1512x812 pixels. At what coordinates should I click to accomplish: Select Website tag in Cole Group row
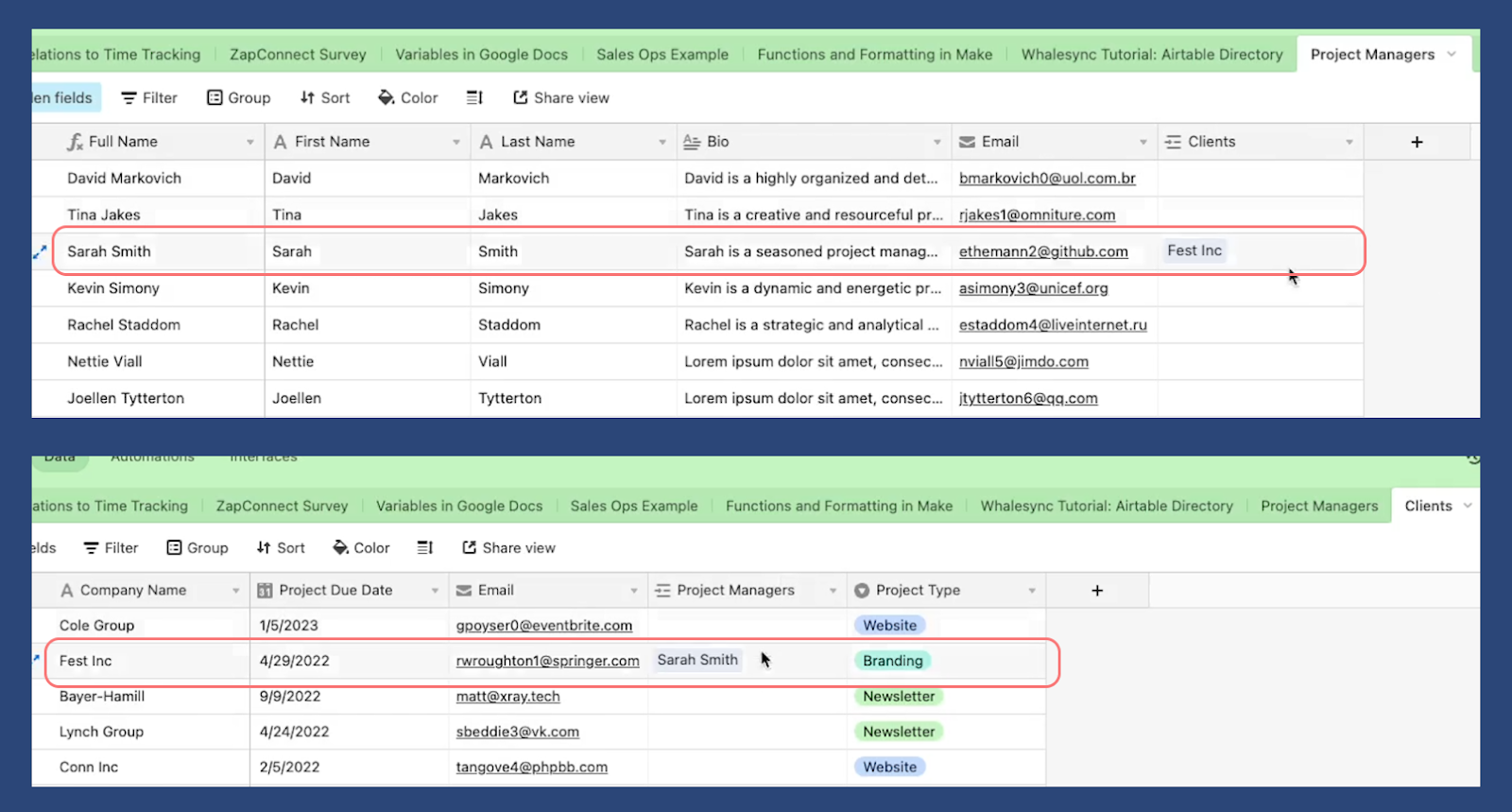pyautogui.click(x=889, y=626)
